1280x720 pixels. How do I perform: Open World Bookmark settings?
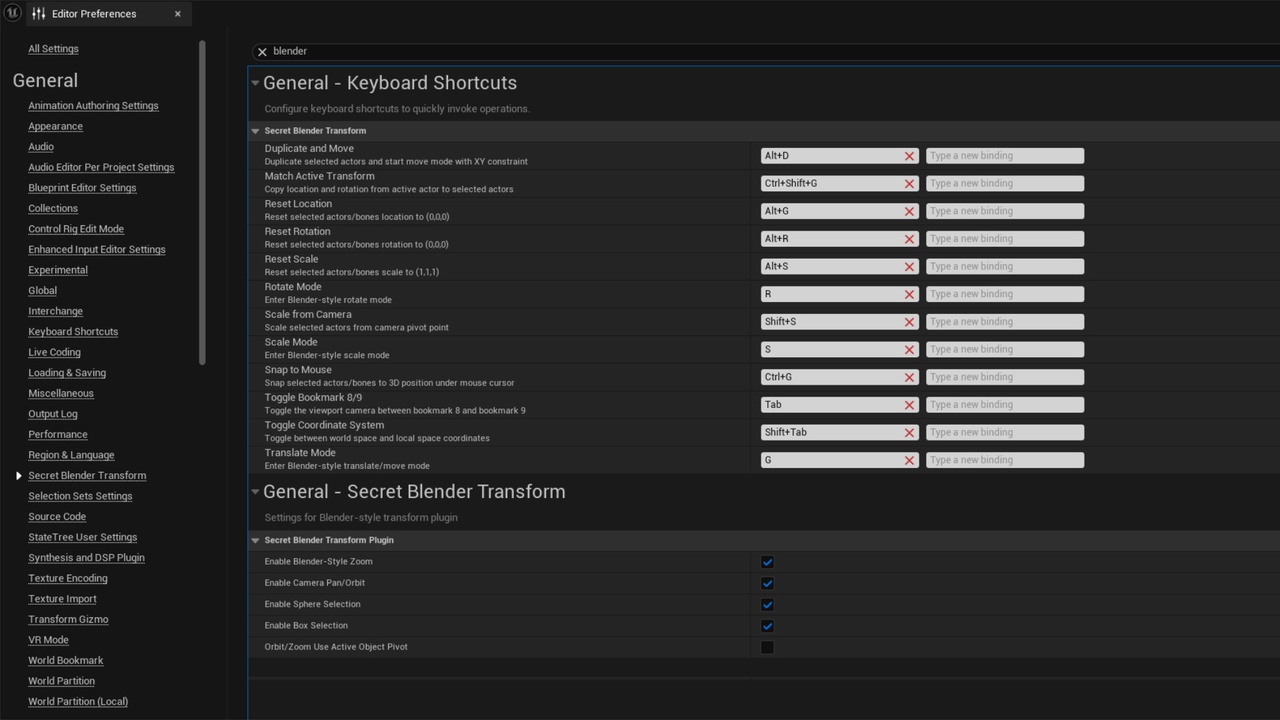pos(66,661)
